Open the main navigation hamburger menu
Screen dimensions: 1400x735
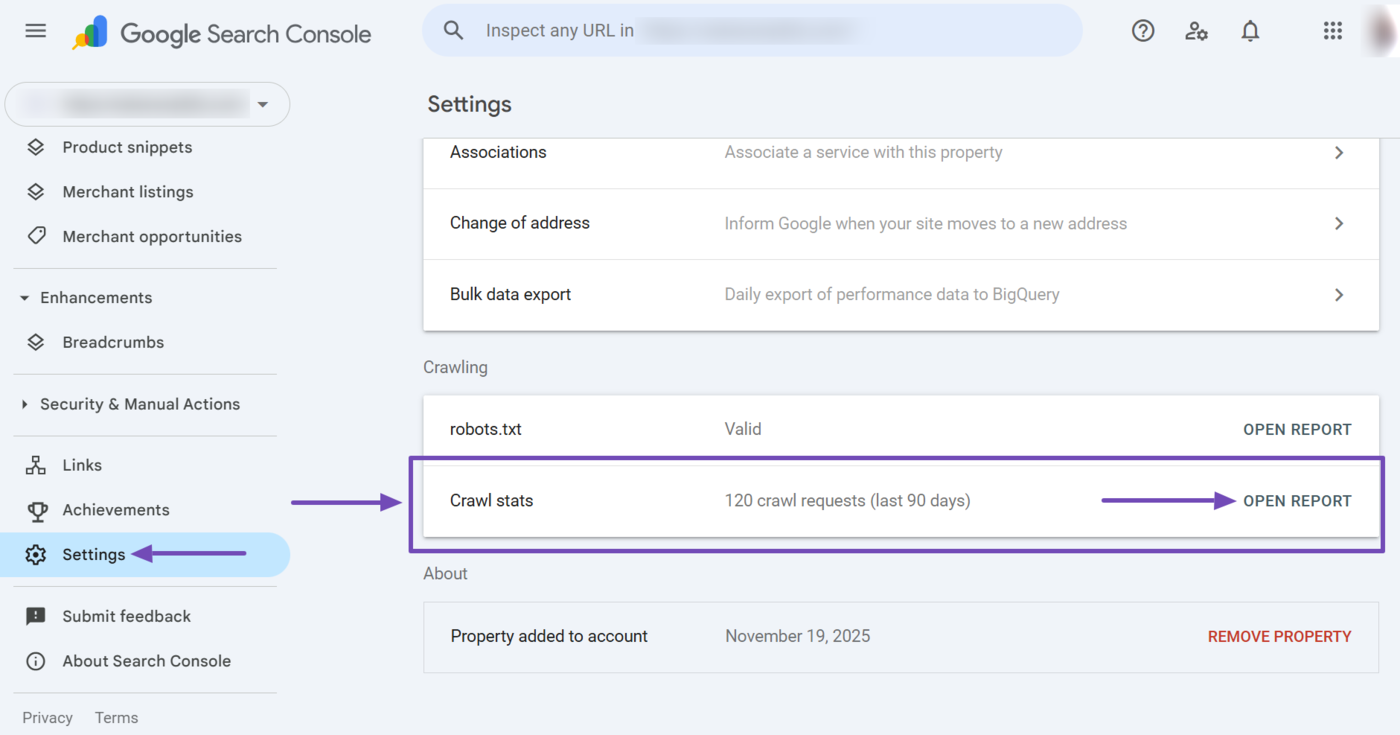pos(35,30)
